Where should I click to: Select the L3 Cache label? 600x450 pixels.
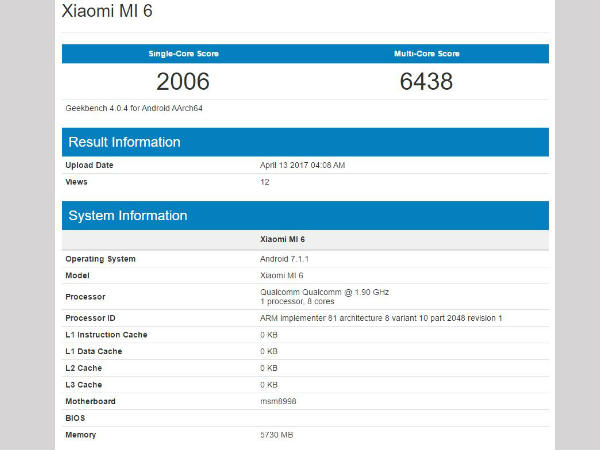(83, 385)
